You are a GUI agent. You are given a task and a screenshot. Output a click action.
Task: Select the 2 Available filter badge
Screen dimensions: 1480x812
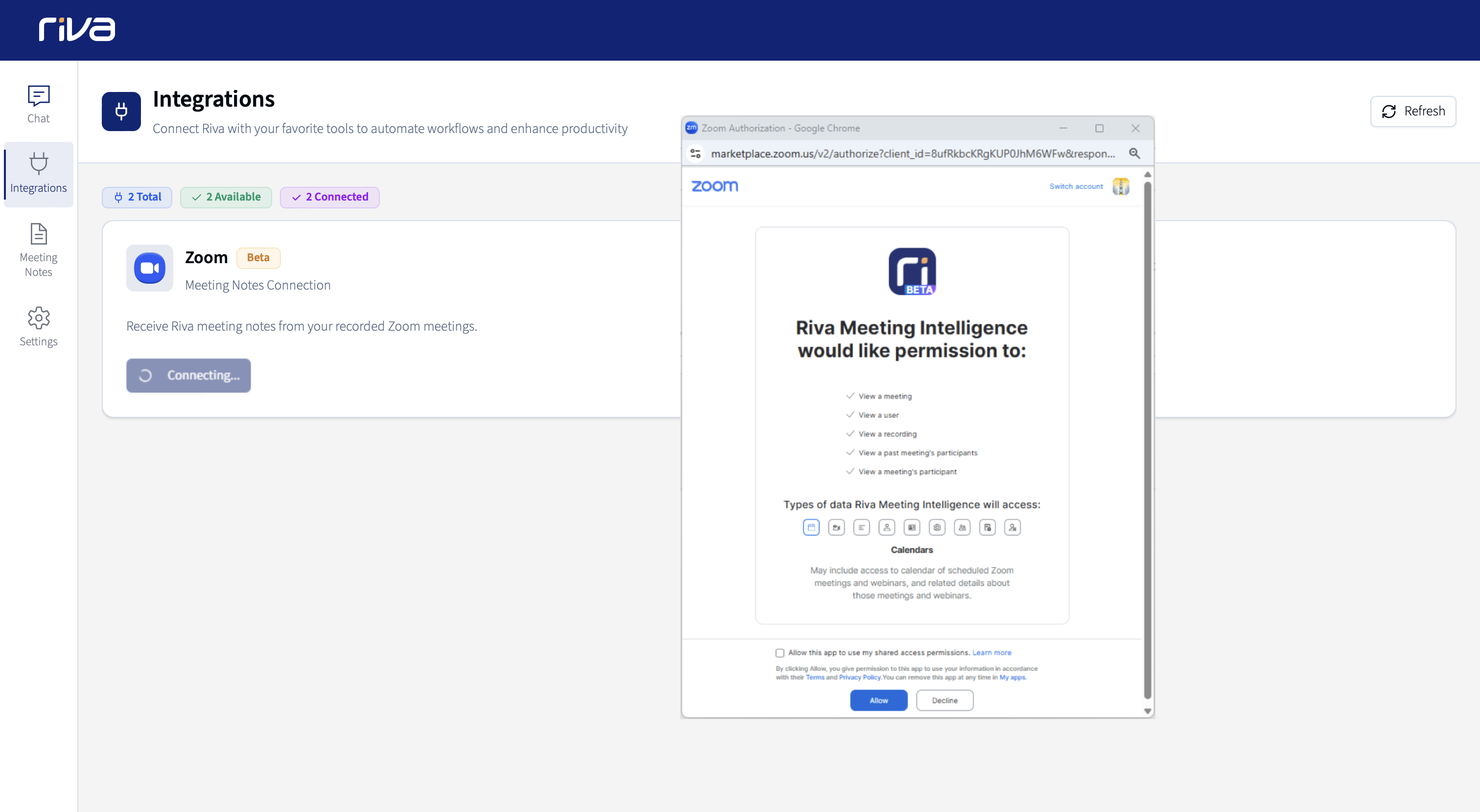226,197
